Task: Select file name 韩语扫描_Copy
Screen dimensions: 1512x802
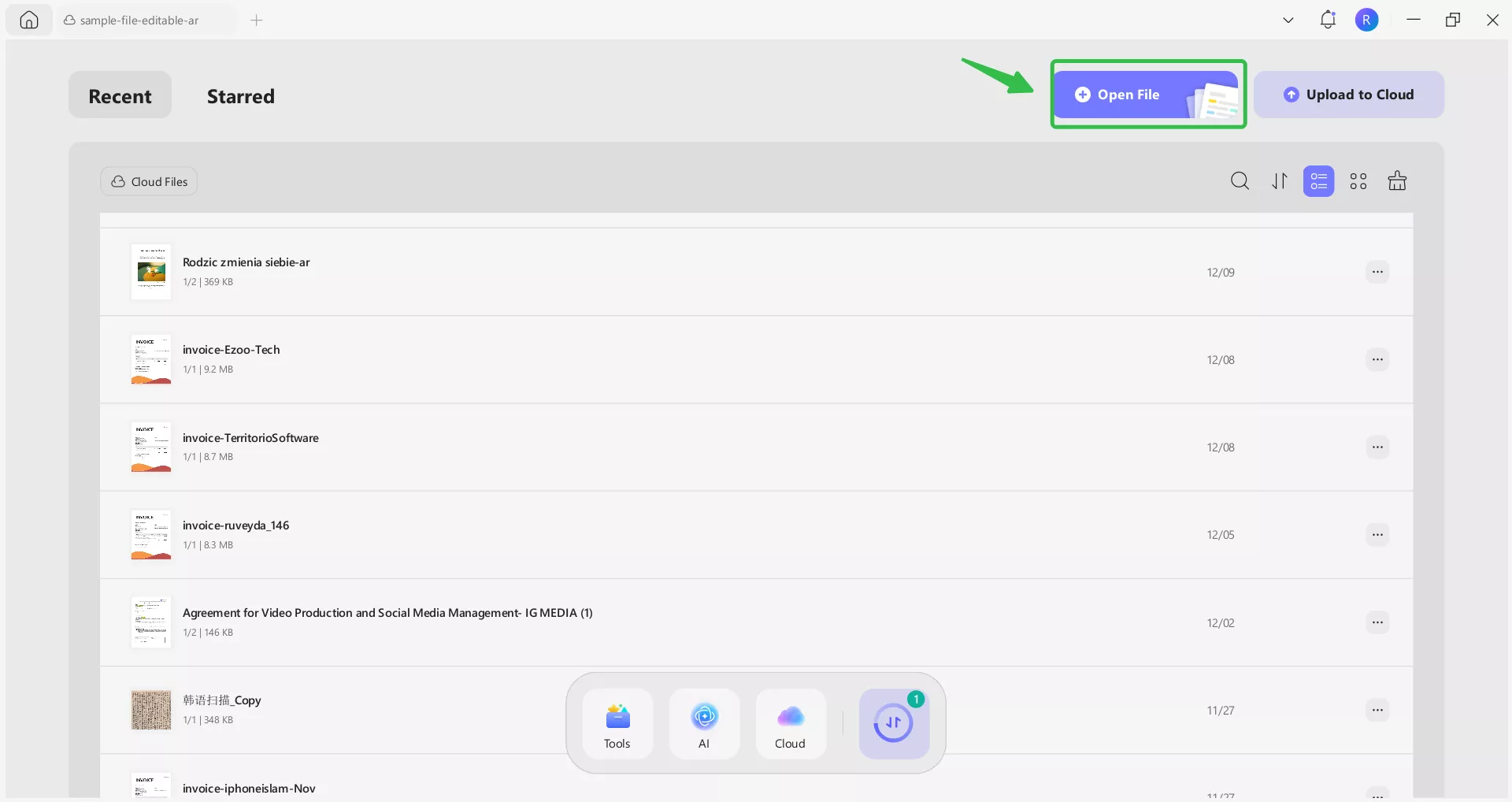Action: pos(222,700)
